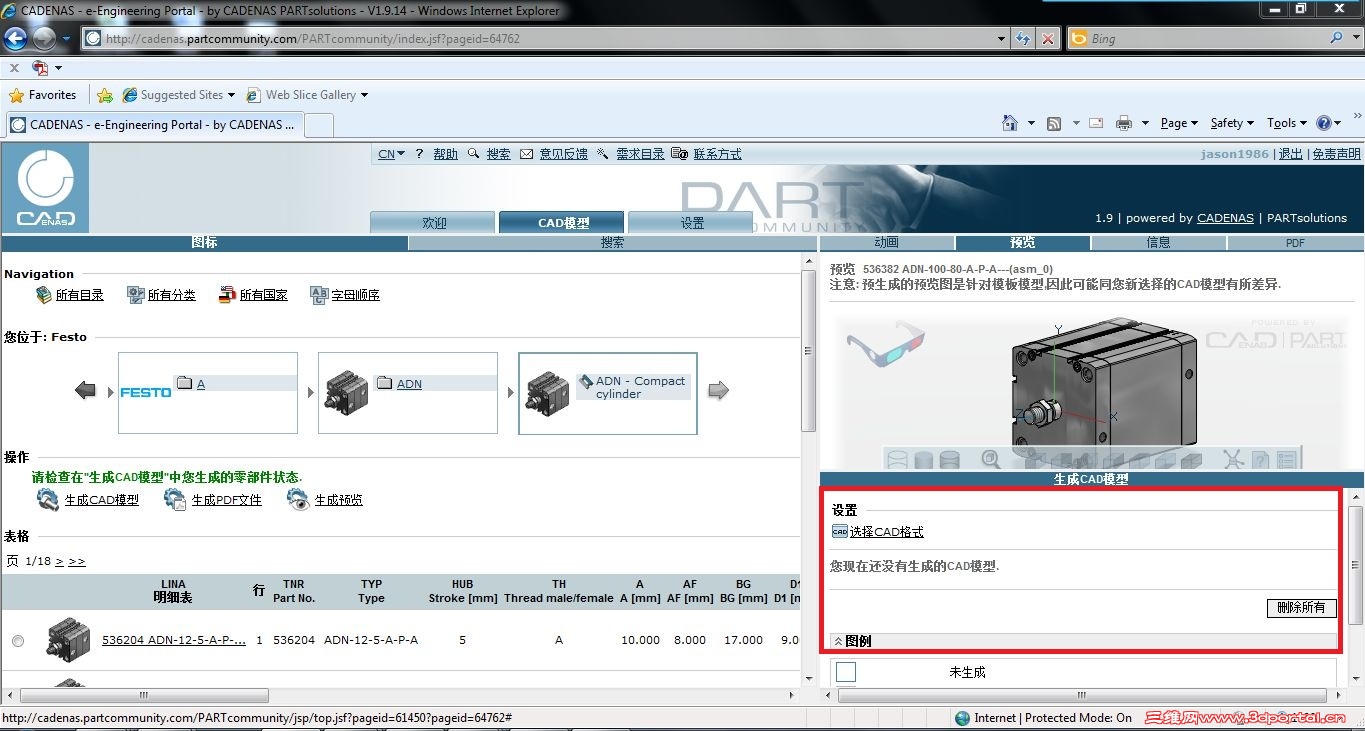
Task: Click into the Bing search box
Action: [x=1208, y=38]
